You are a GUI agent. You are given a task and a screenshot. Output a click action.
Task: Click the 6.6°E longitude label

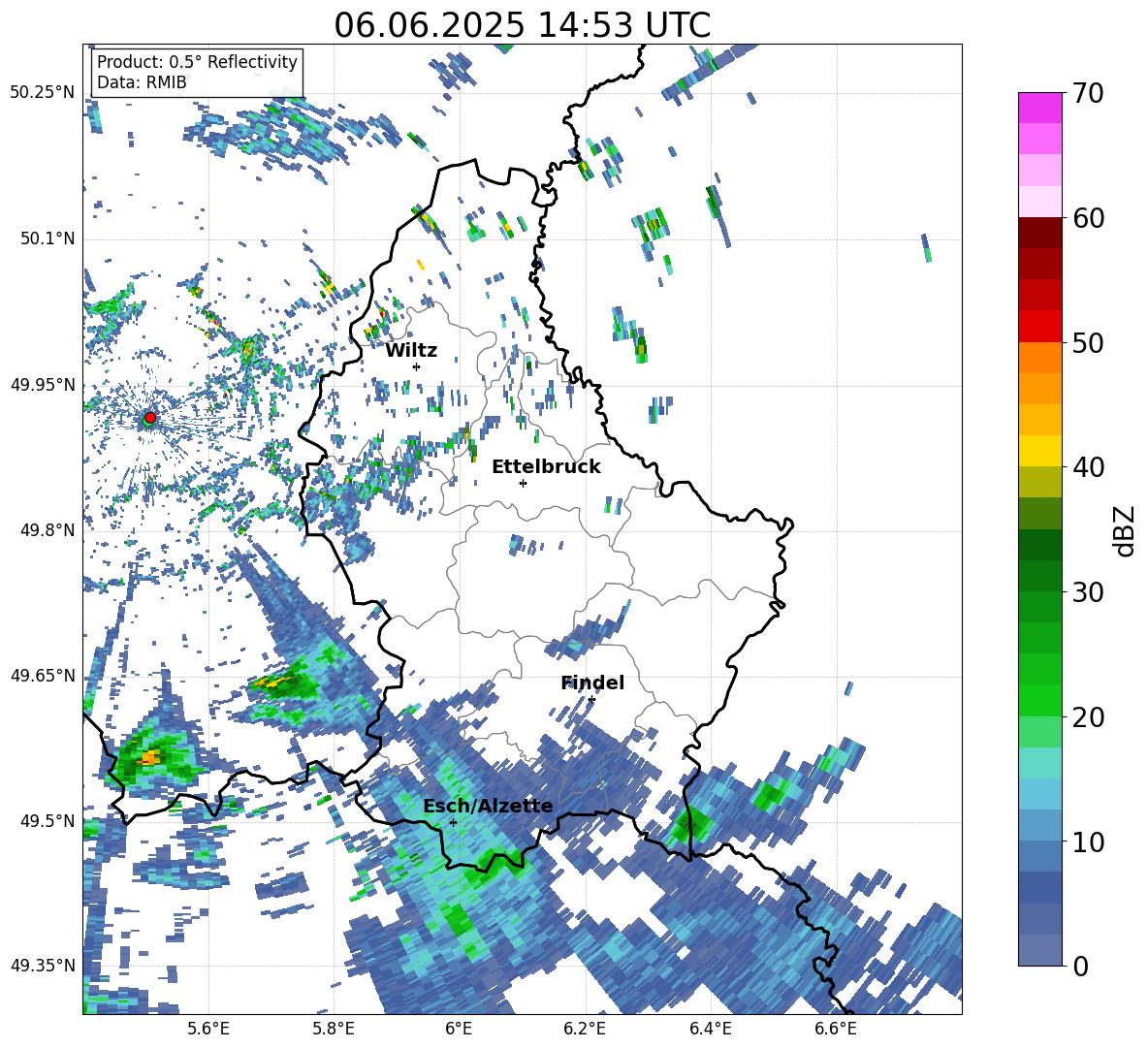pos(836,1030)
